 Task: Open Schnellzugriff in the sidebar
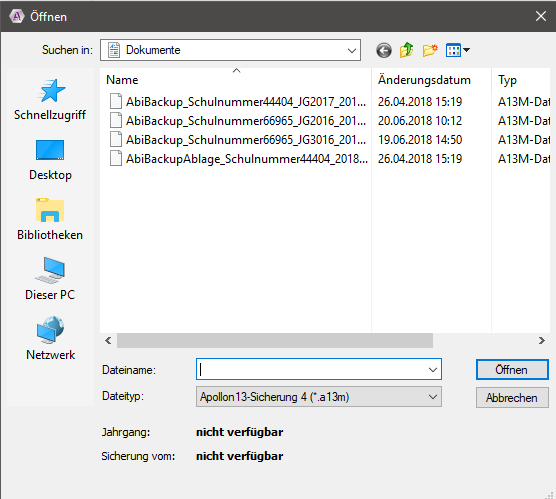click(50, 100)
